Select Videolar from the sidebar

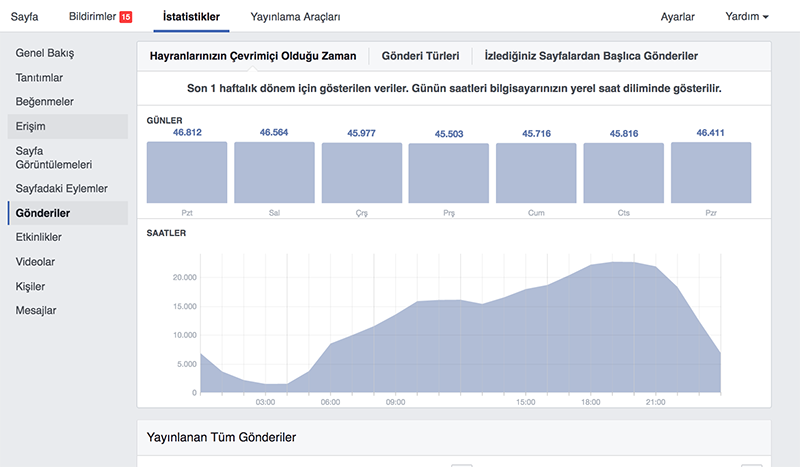click(x=35, y=262)
